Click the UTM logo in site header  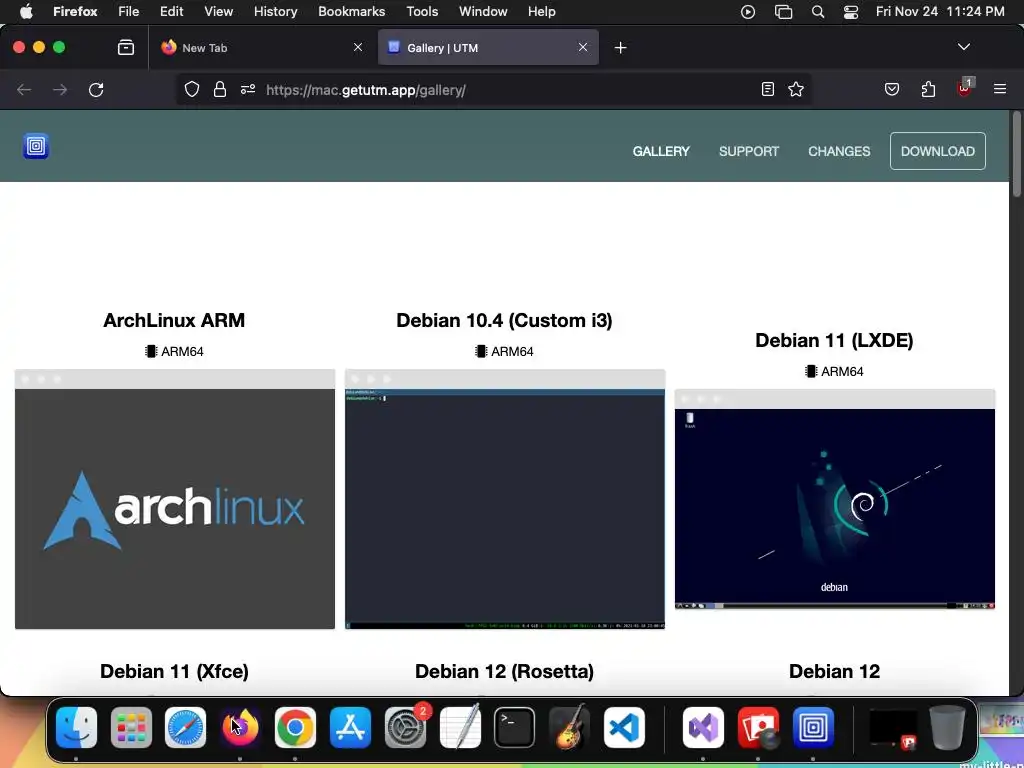tap(36, 146)
